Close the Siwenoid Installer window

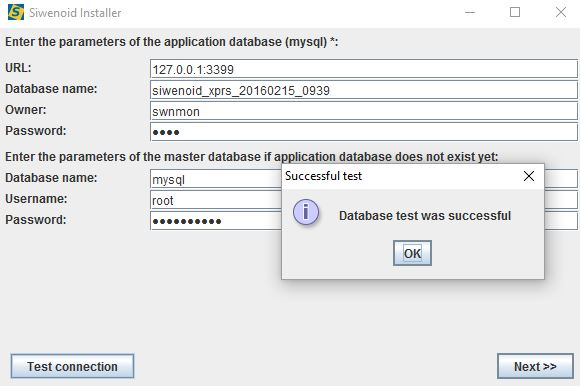pos(561,12)
